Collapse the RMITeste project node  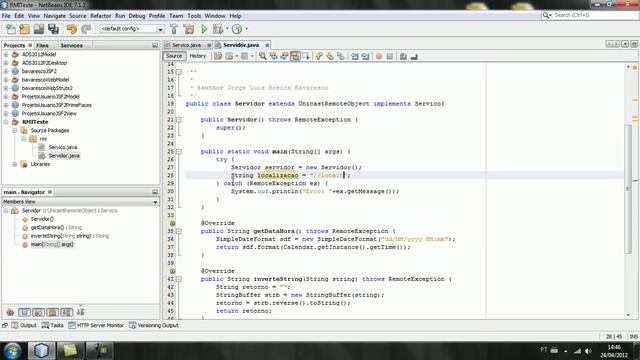point(6,122)
